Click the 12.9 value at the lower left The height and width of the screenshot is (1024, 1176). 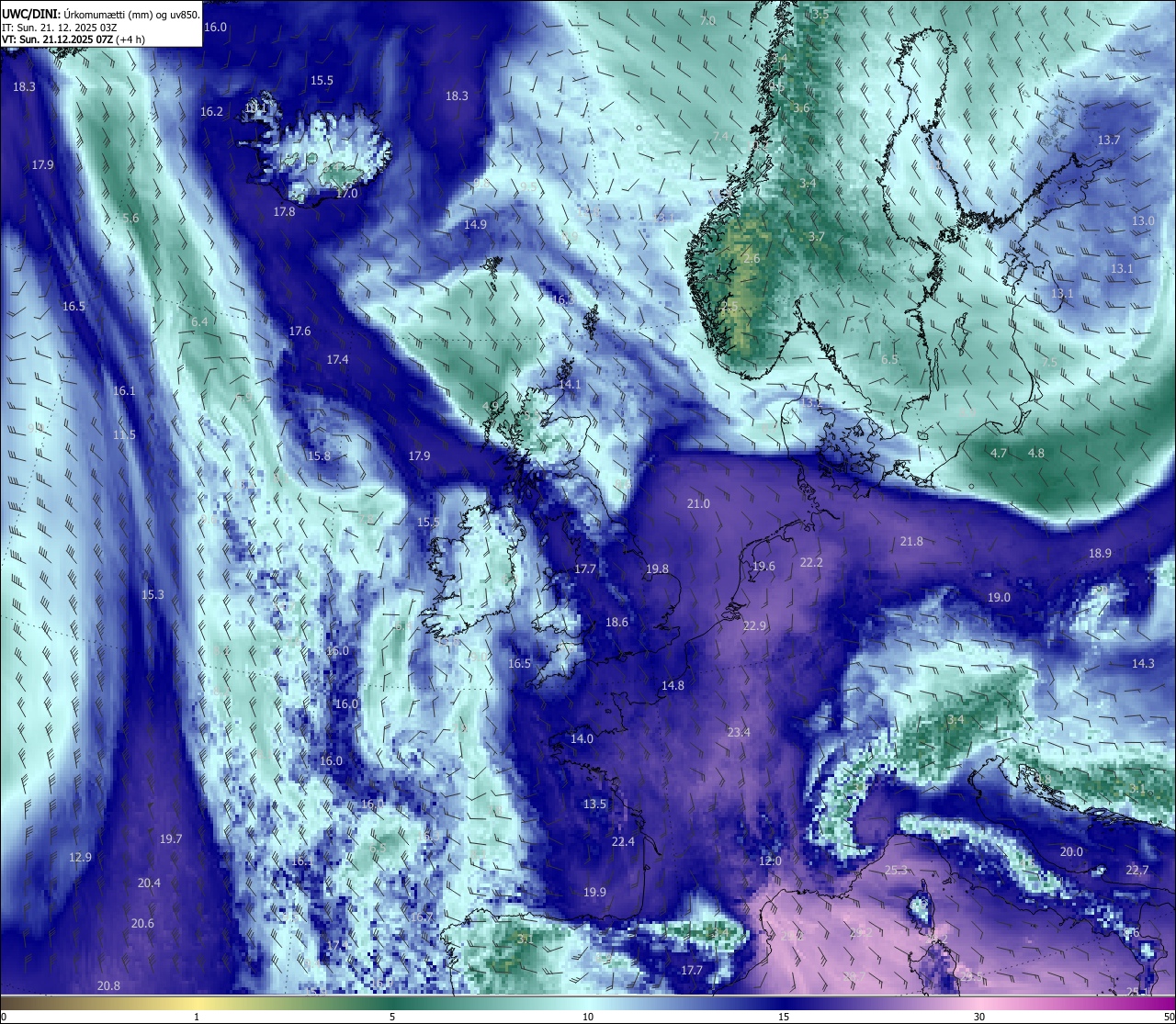(x=80, y=857)
